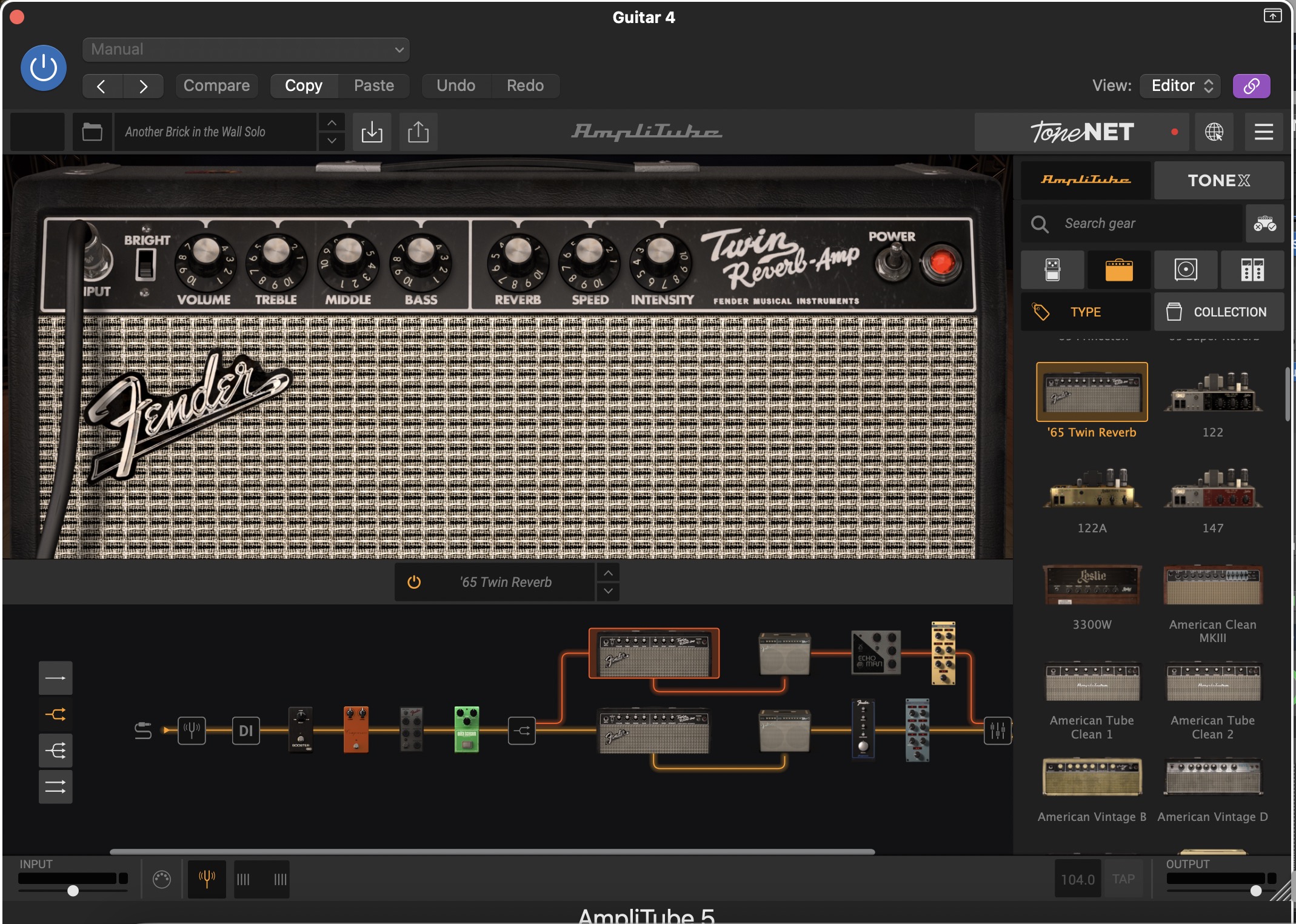Select the cabinet speaker category icon

coord(1186,270)
